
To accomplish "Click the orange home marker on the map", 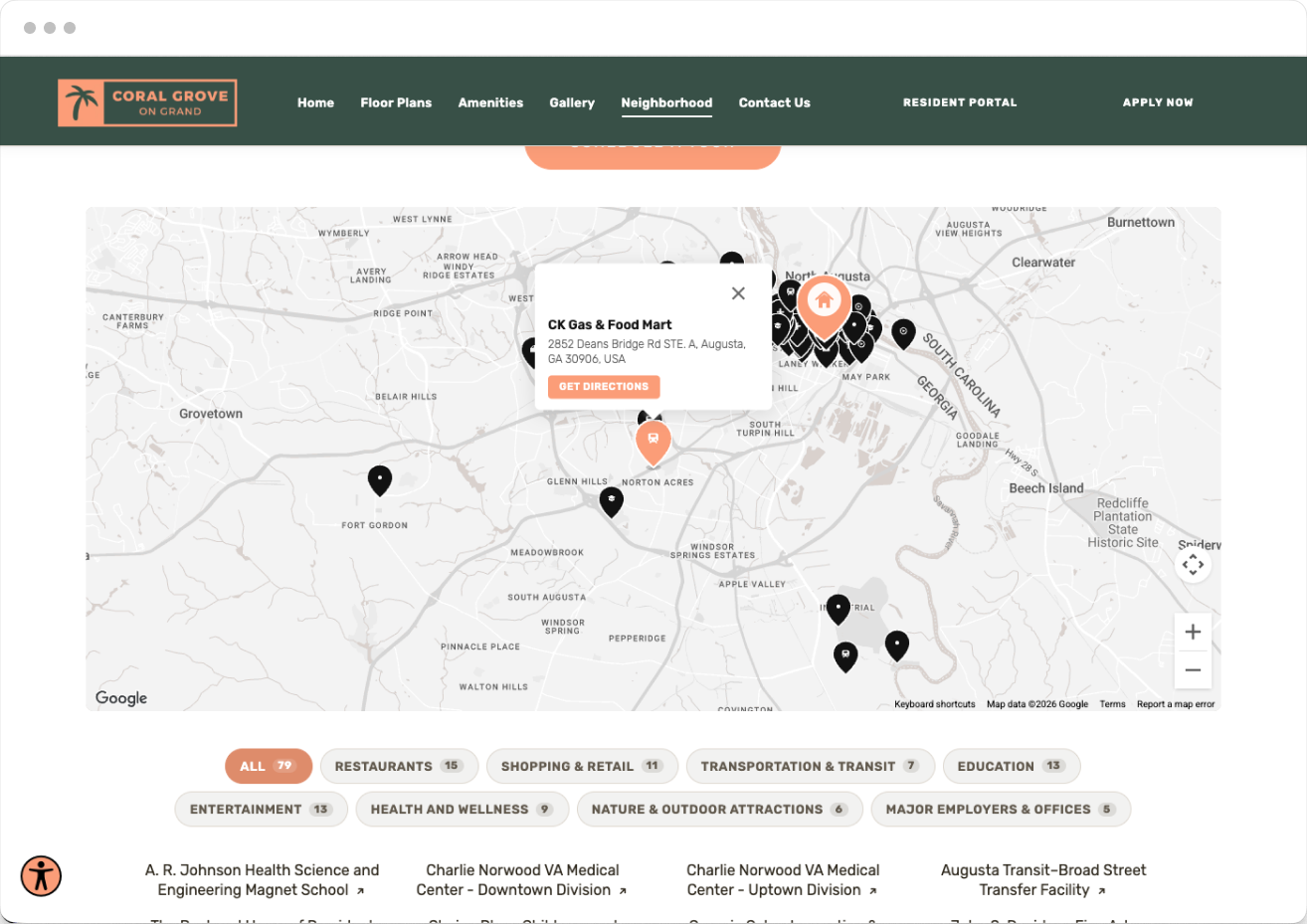I will [824, 304].
